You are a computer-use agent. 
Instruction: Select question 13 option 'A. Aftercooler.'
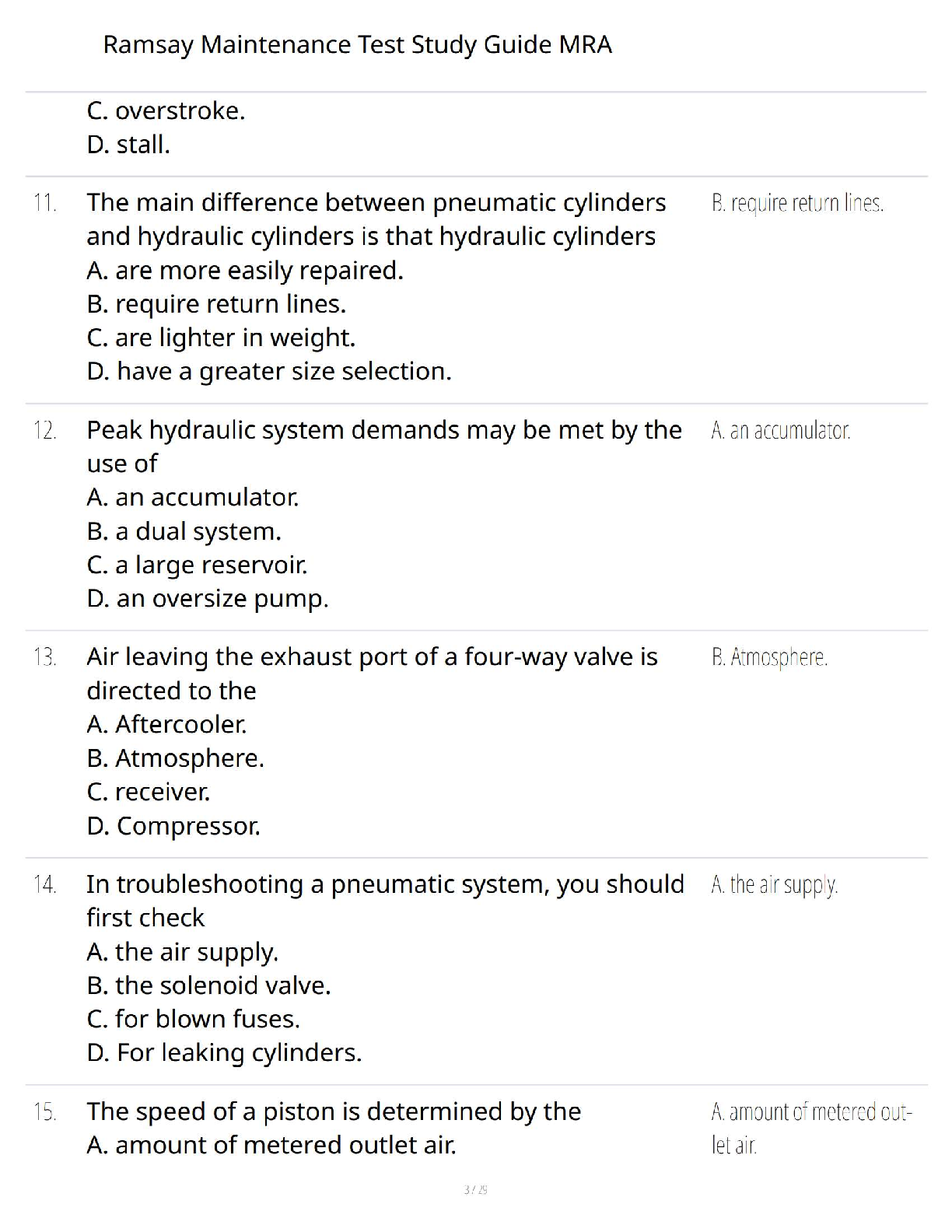pyautogui.click(x=166, y=724)
